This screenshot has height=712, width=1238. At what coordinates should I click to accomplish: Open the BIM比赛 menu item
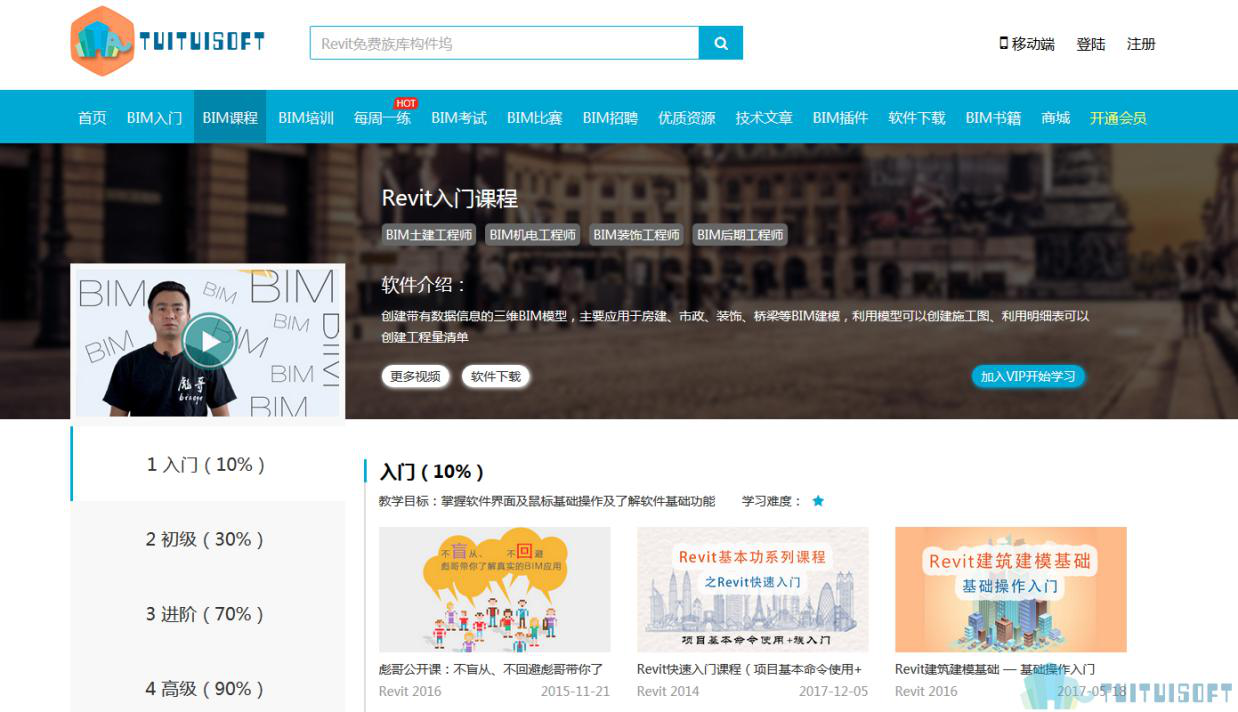coord(535,118)
